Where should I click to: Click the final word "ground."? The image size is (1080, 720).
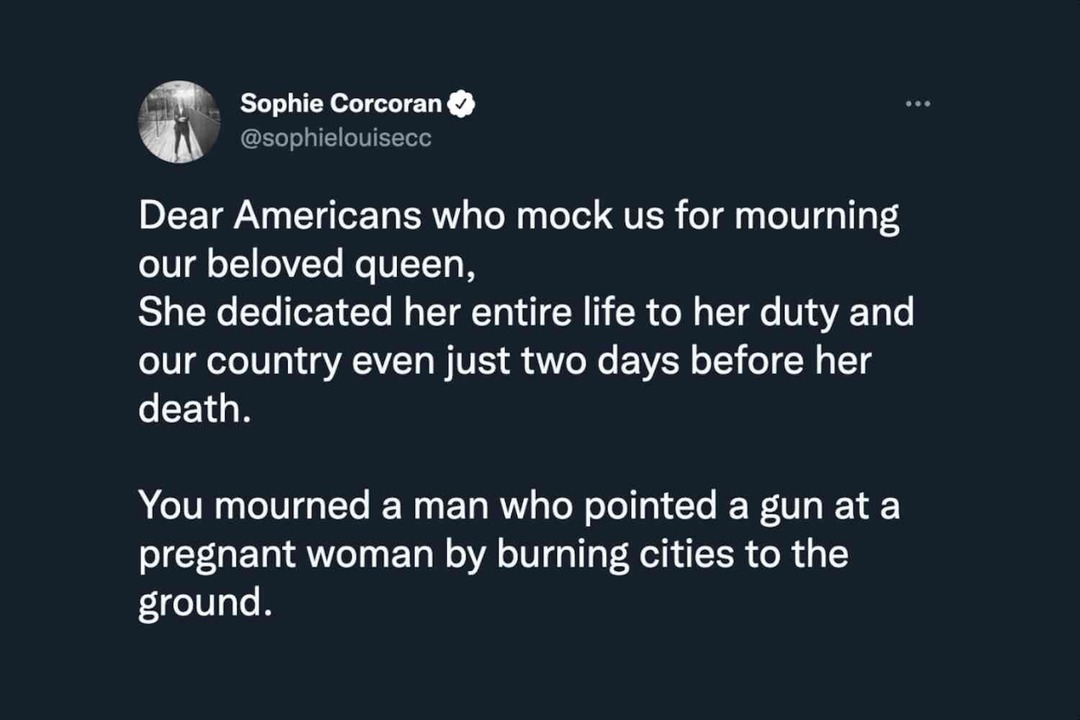tap(204, 604)
